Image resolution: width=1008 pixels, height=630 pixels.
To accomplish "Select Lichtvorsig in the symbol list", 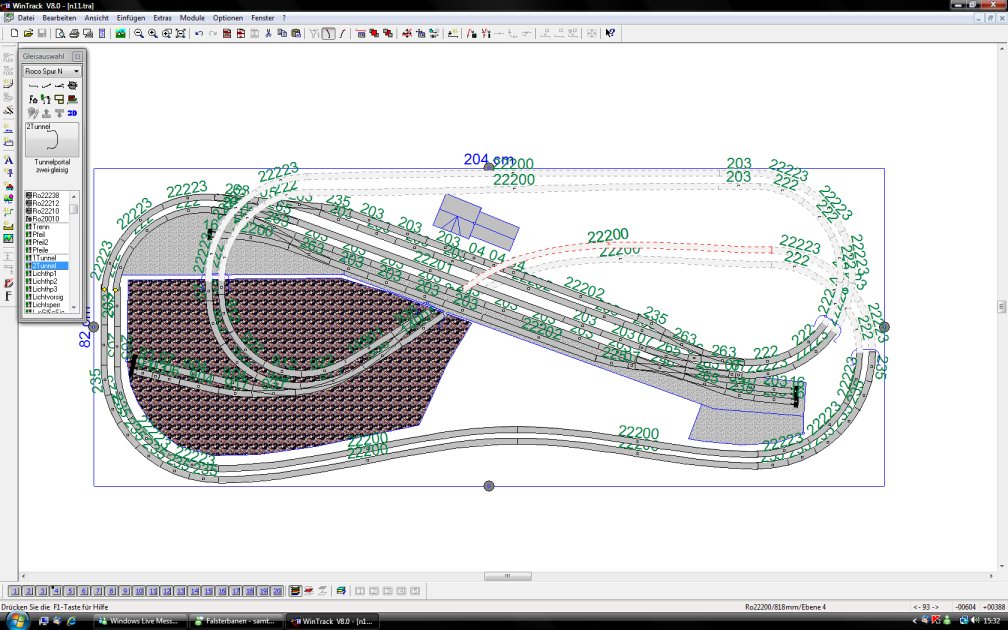I will (46, 297).
